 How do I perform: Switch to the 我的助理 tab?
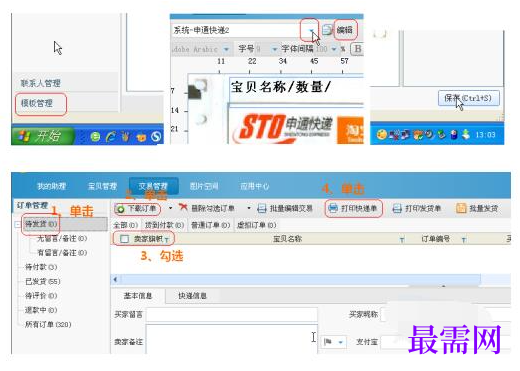coord(51,186)
